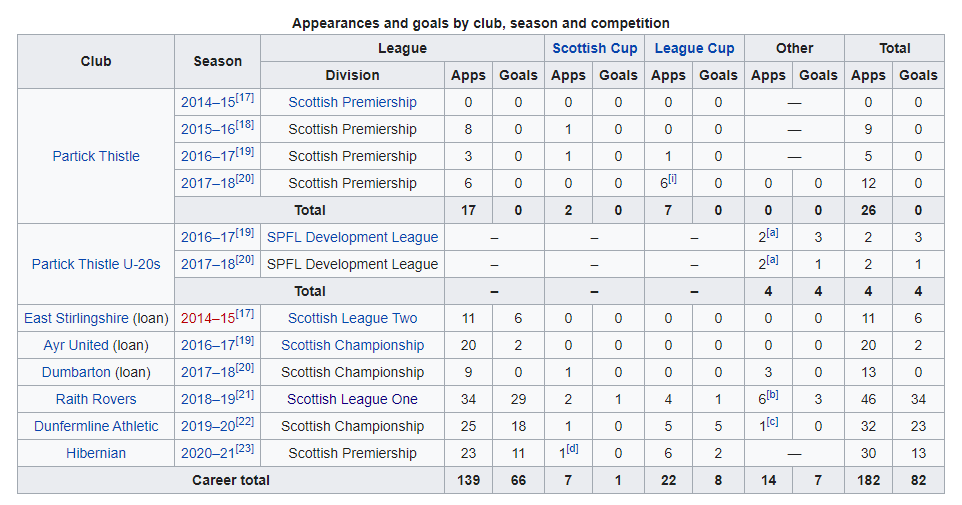
Task: Open footnote [b] in Raith Rovers row
Action: click(x=772, y=395)
